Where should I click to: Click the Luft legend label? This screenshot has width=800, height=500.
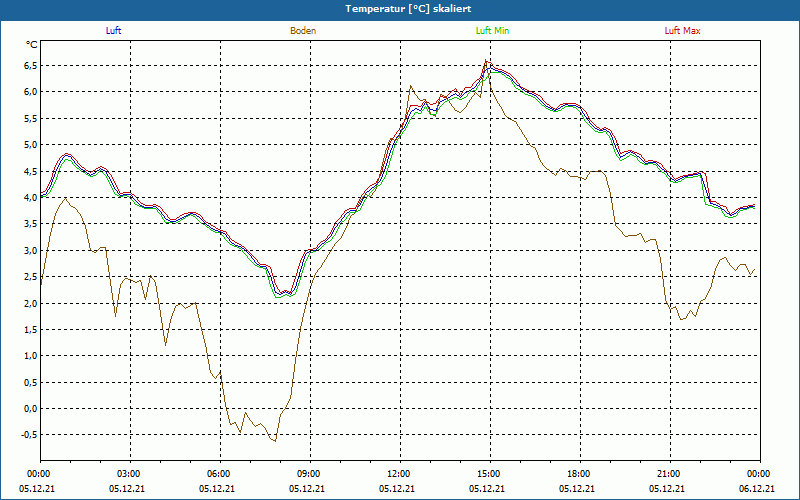pos(113,31)
